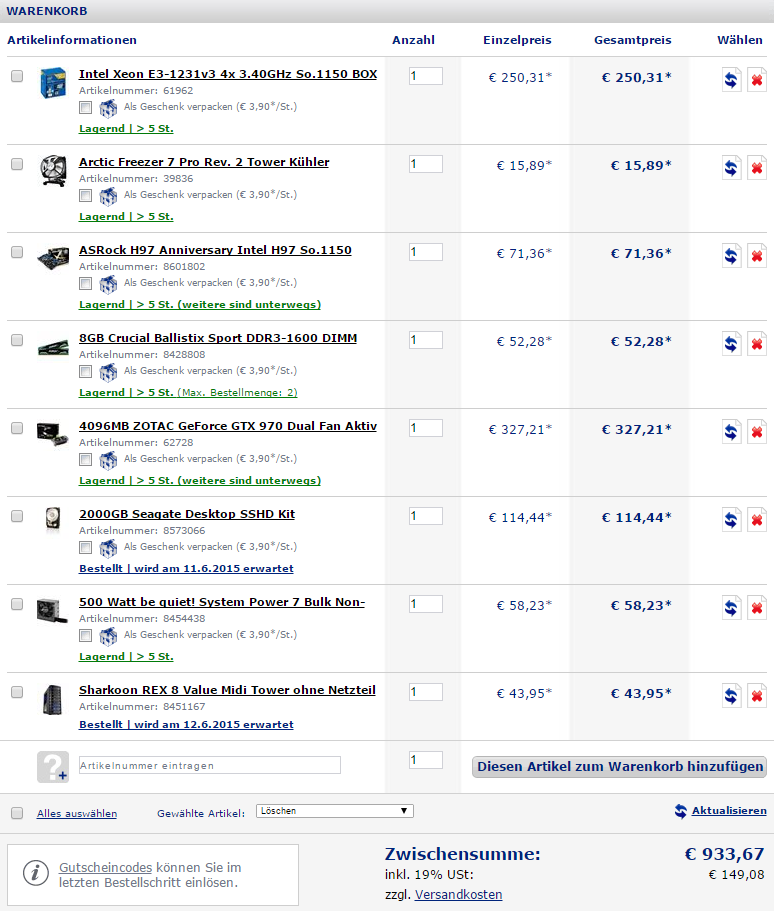Image resolution: width=774 pixels, height=911 pixels.
Task: Remove Arctic Freezer 7 Pro from the cart
Action: point(757,168)
